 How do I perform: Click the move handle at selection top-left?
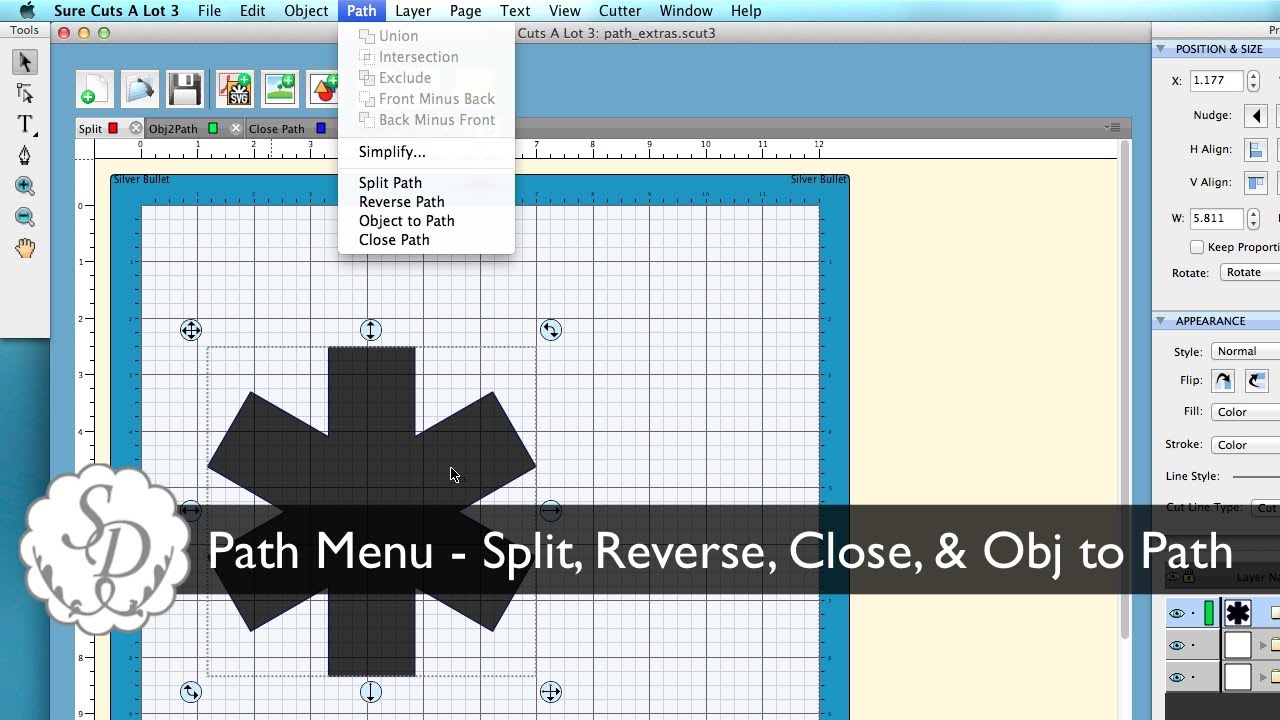coord(191,330)
